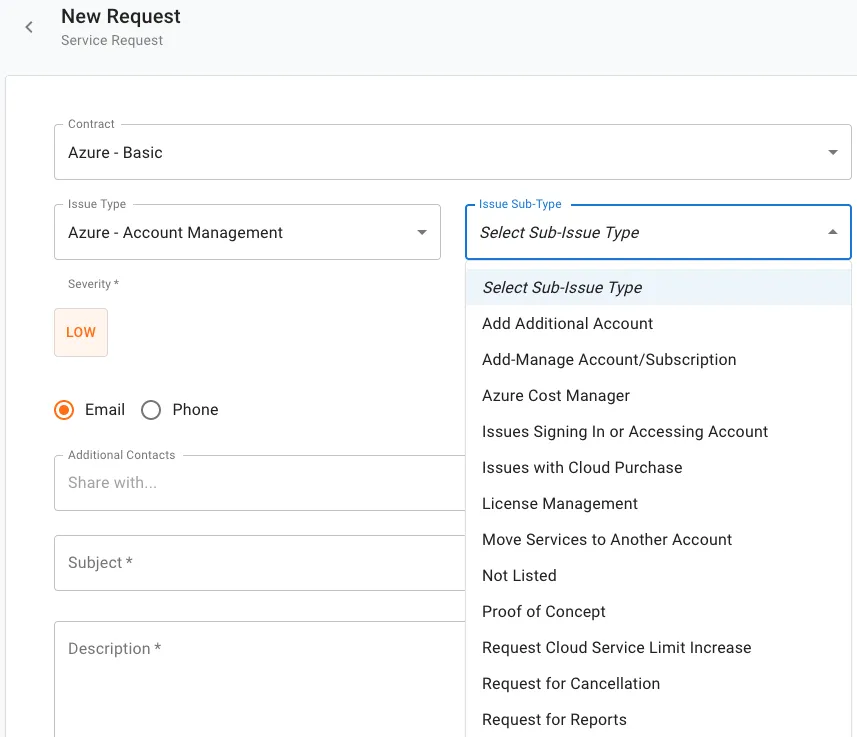This screenshot has height=737, width=857.
Task: Click the LOW severity button
Action: pos(81,332)
